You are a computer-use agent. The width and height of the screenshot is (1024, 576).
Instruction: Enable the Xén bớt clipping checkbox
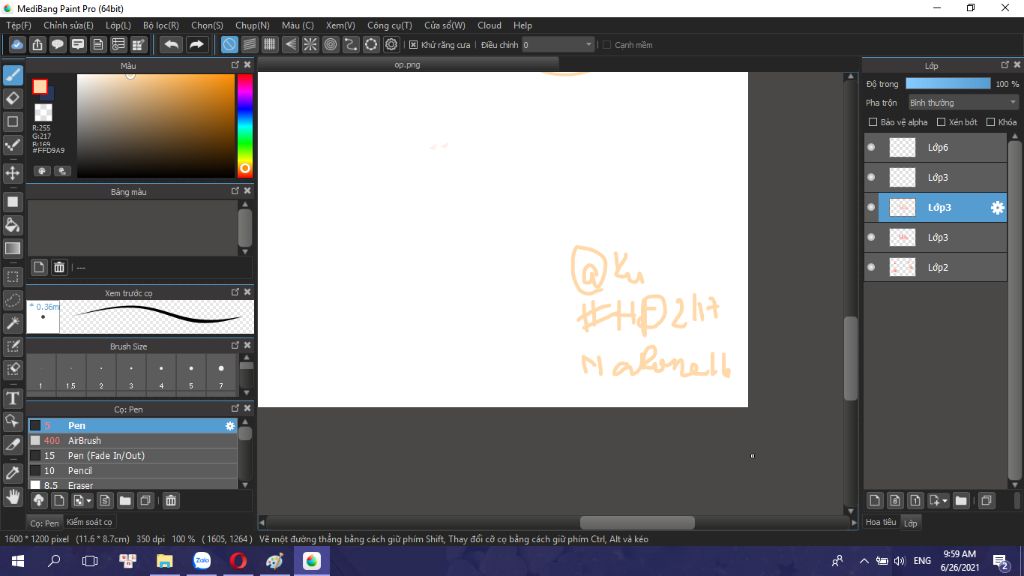click(x=941, y=122)
